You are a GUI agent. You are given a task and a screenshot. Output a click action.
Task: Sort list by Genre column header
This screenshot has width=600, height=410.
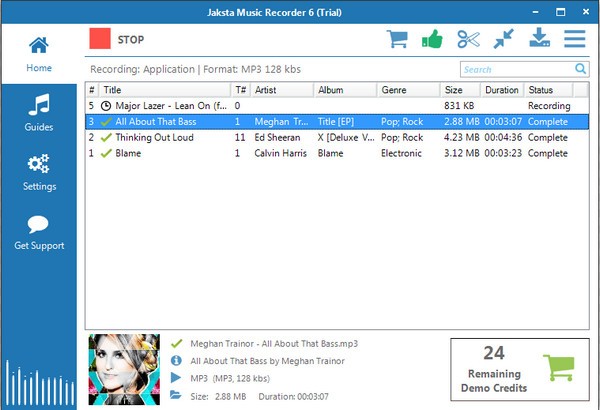tap(408, 90)
